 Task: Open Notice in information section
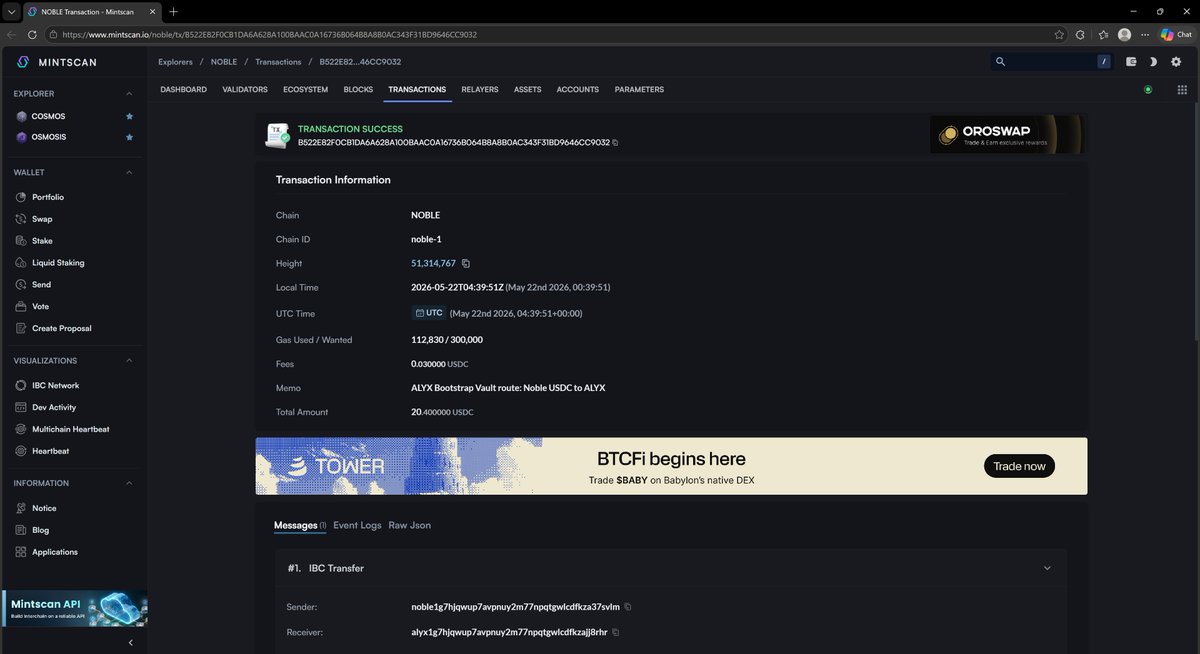point(44,508)
